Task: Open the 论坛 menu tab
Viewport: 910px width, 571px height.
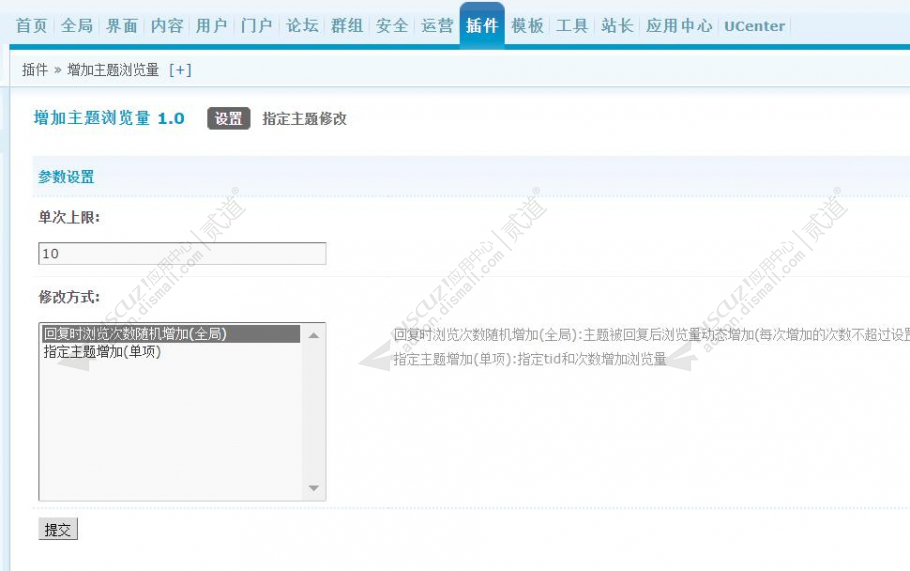Action: [302, 26]
